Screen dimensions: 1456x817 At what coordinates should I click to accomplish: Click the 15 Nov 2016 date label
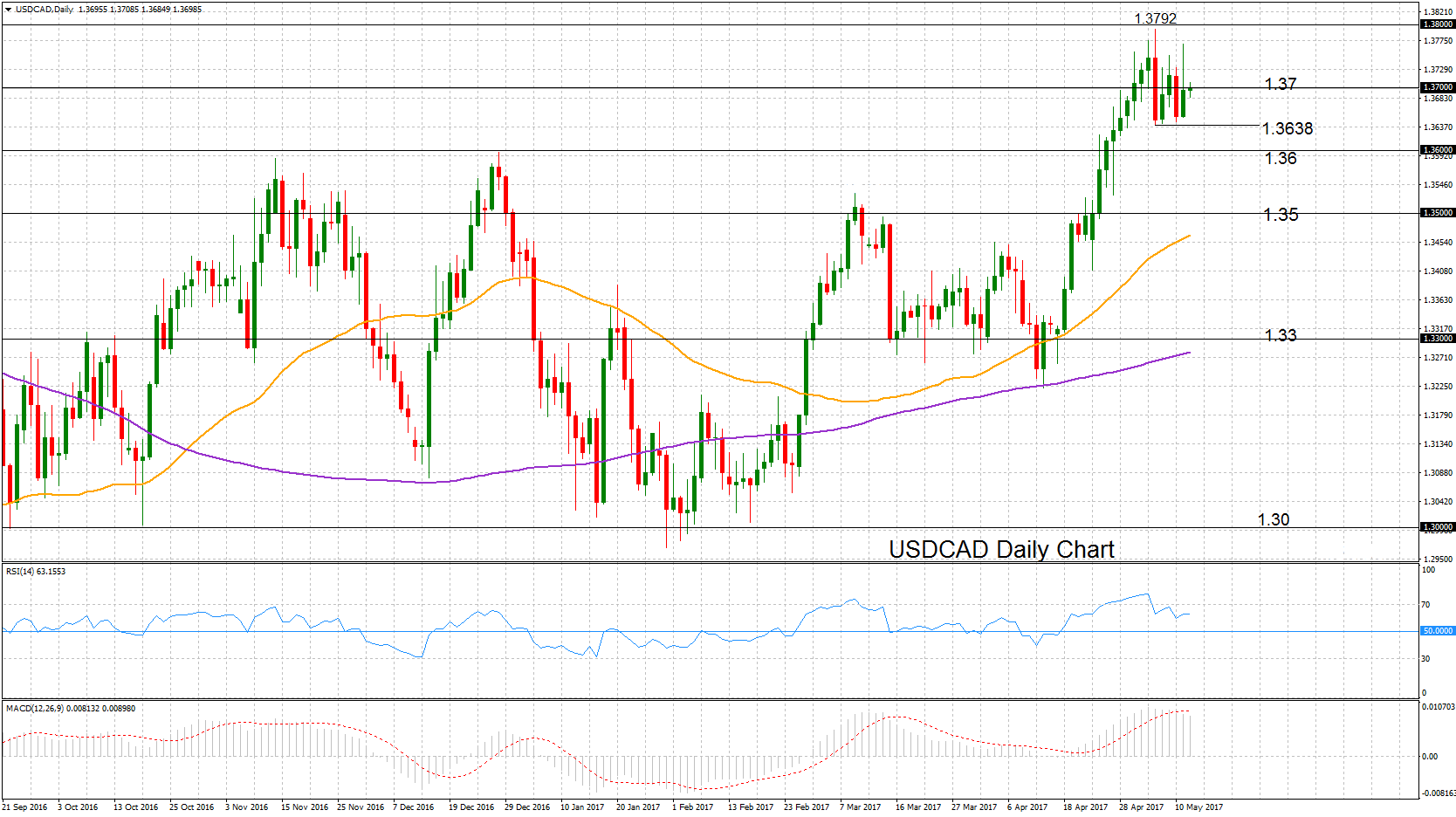(304, 807)
